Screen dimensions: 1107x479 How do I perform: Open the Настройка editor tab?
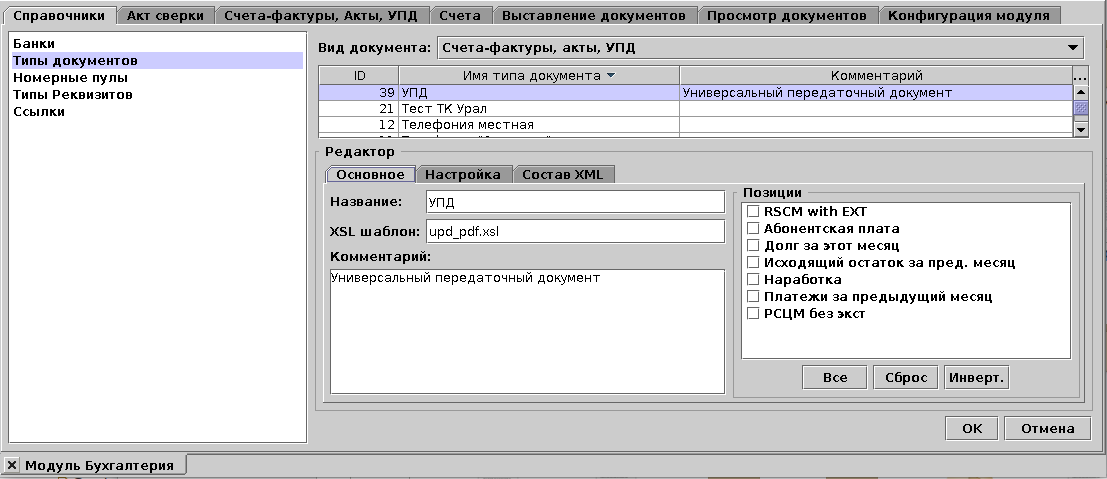pos(462,174)
